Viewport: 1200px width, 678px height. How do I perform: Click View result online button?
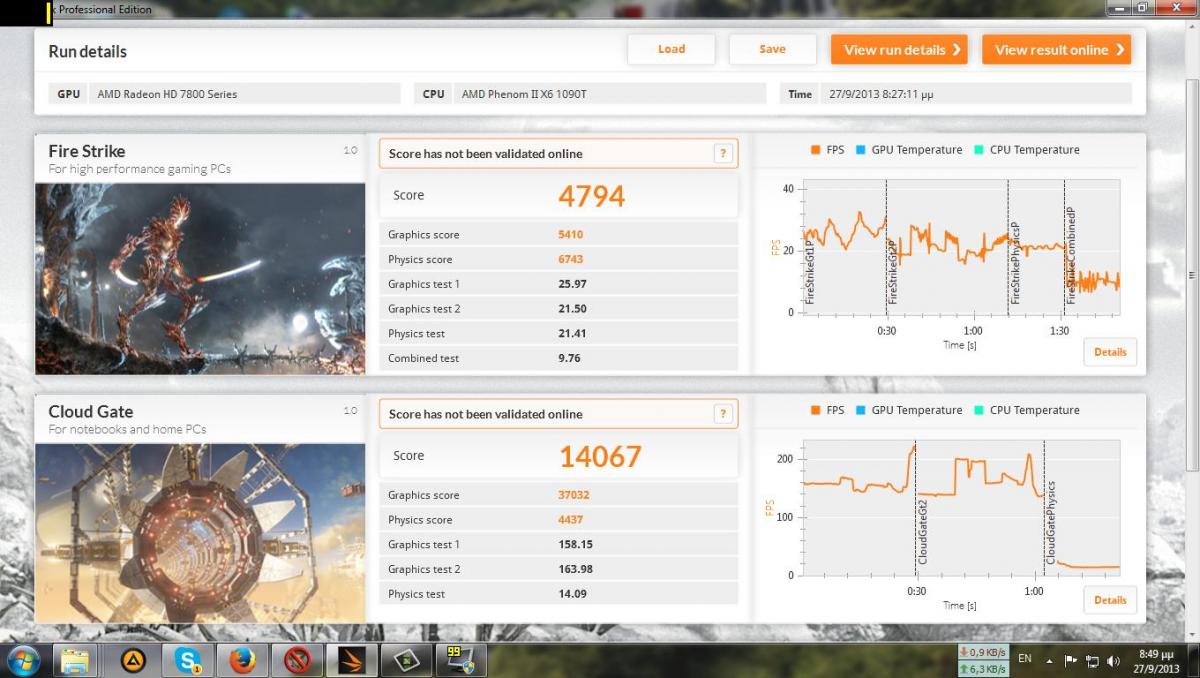click(x=1056, y=50)
